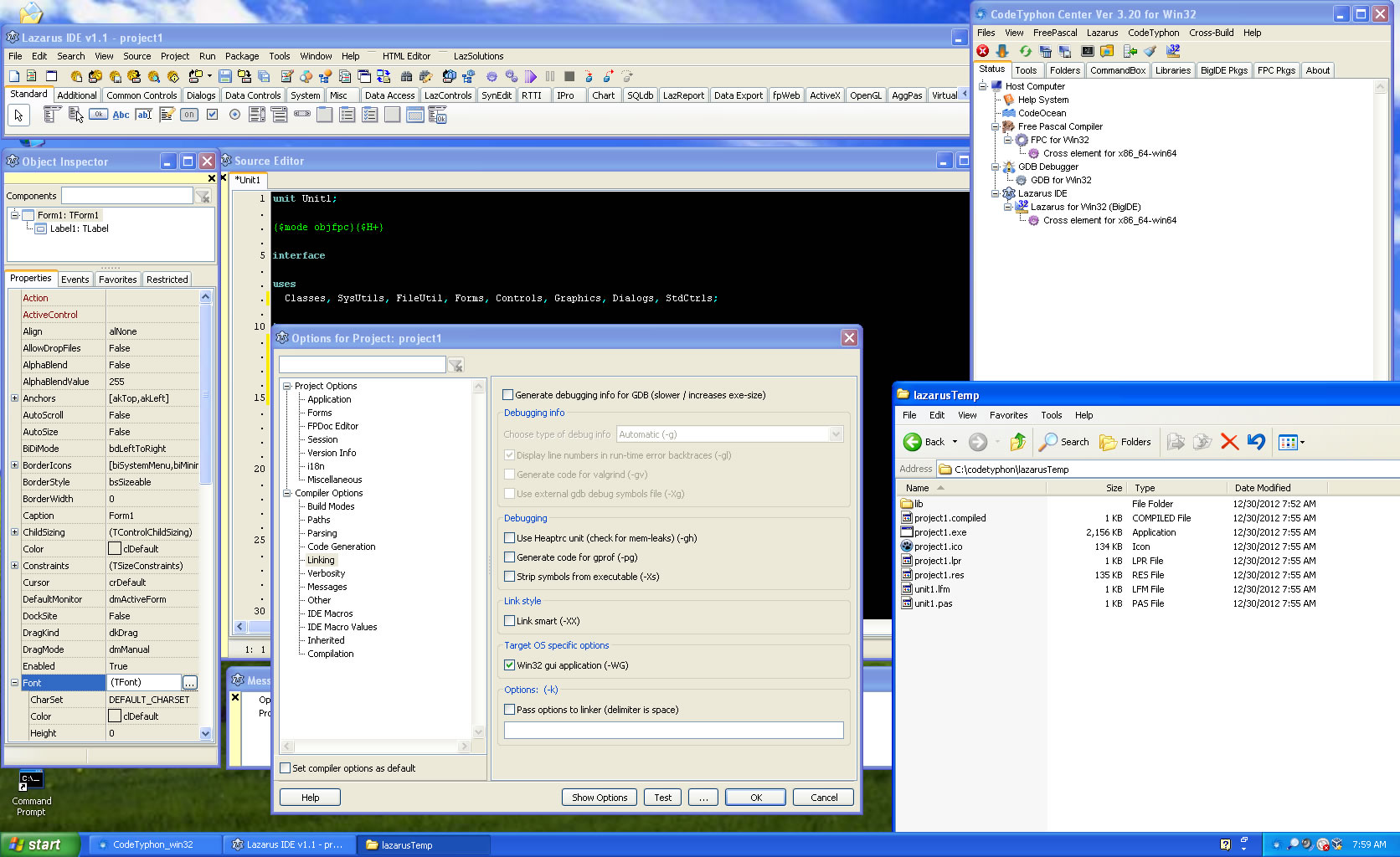Click Windows start button
The height and width of the screenshot is (857, 1400).
click(40, 844)
